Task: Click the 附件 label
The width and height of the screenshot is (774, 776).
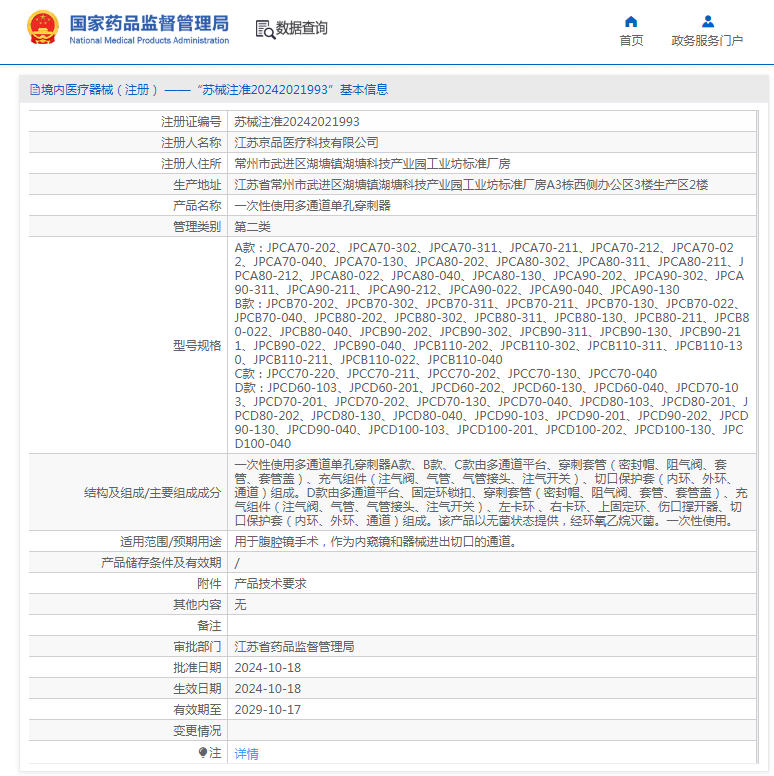Action: [x=209, y=583]
